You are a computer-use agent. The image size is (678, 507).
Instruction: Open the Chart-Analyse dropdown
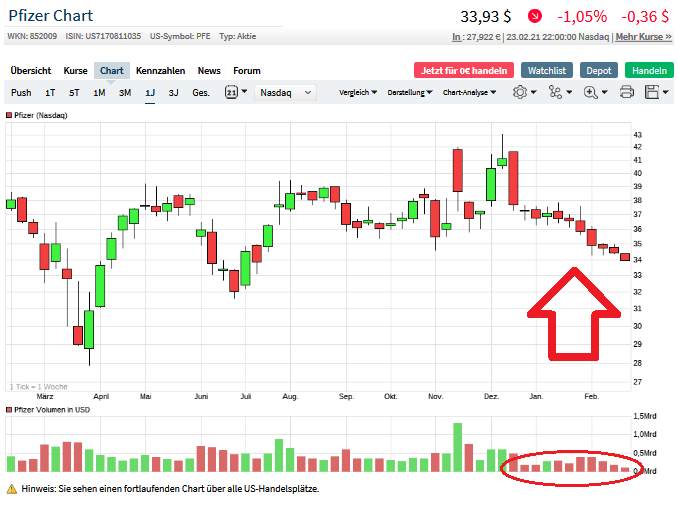469,92
